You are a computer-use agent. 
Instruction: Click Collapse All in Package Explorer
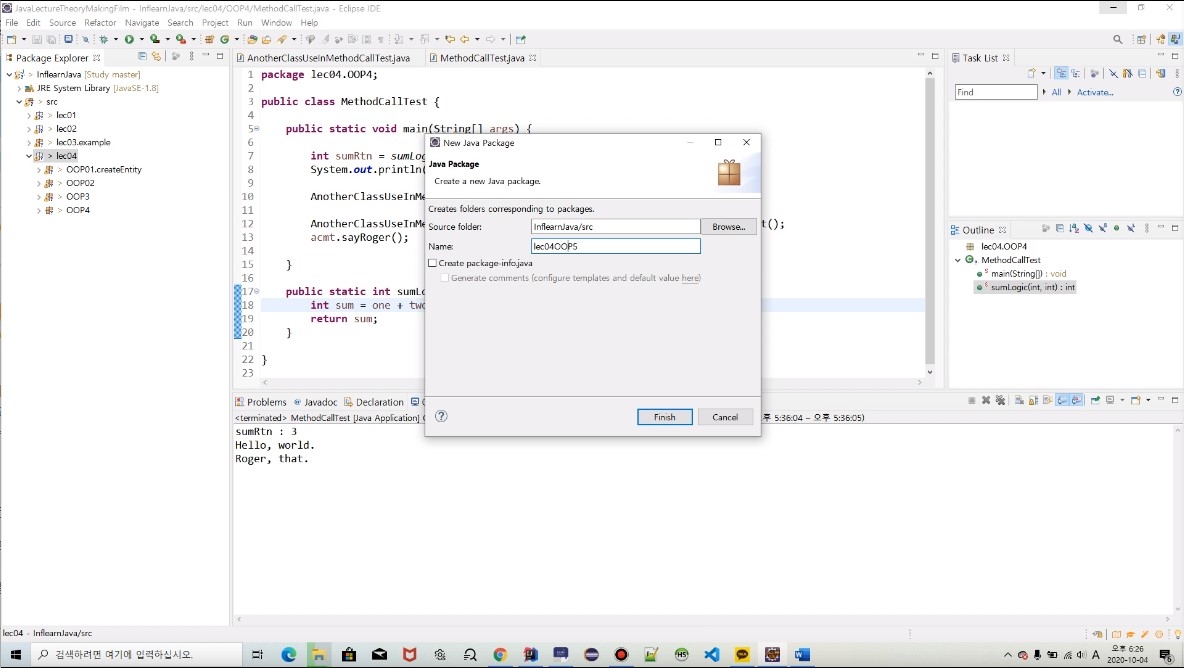[142, 57]
